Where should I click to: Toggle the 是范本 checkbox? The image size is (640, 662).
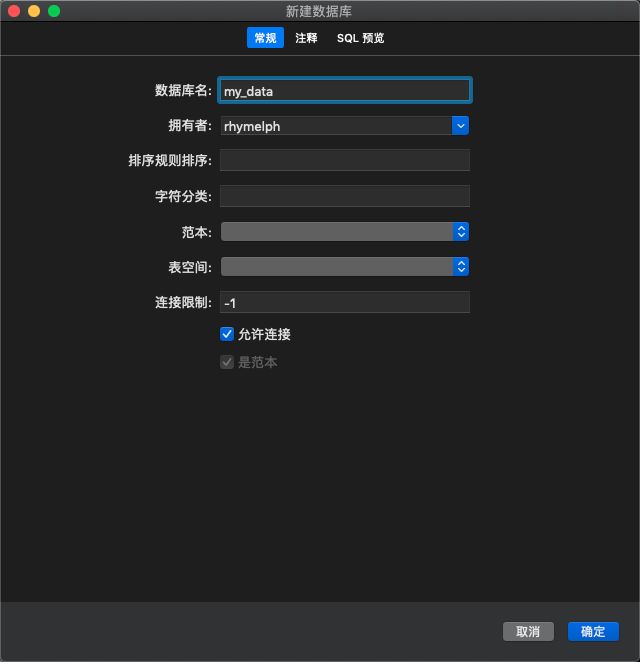pyautogui.click(x=227, y=362)
